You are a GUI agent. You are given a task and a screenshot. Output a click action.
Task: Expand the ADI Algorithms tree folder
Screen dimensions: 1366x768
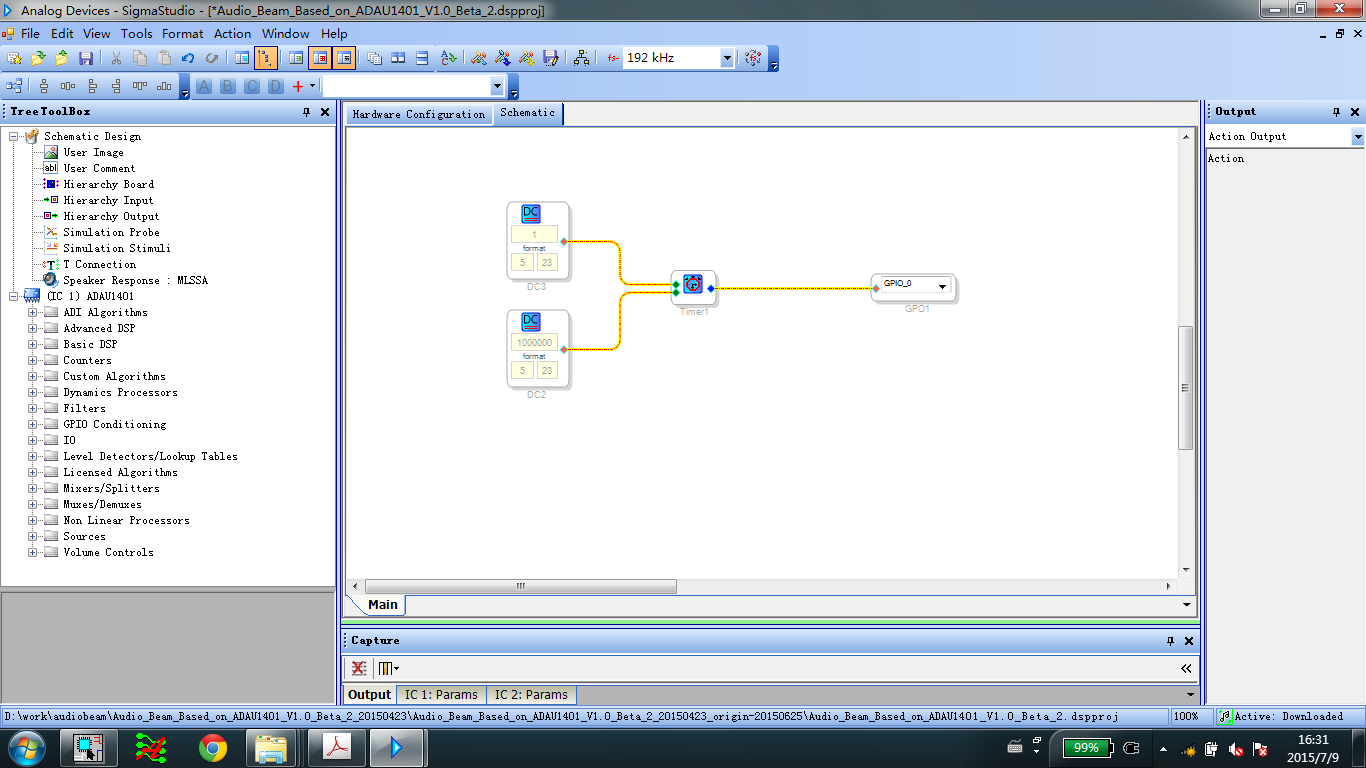click(32, 312)
